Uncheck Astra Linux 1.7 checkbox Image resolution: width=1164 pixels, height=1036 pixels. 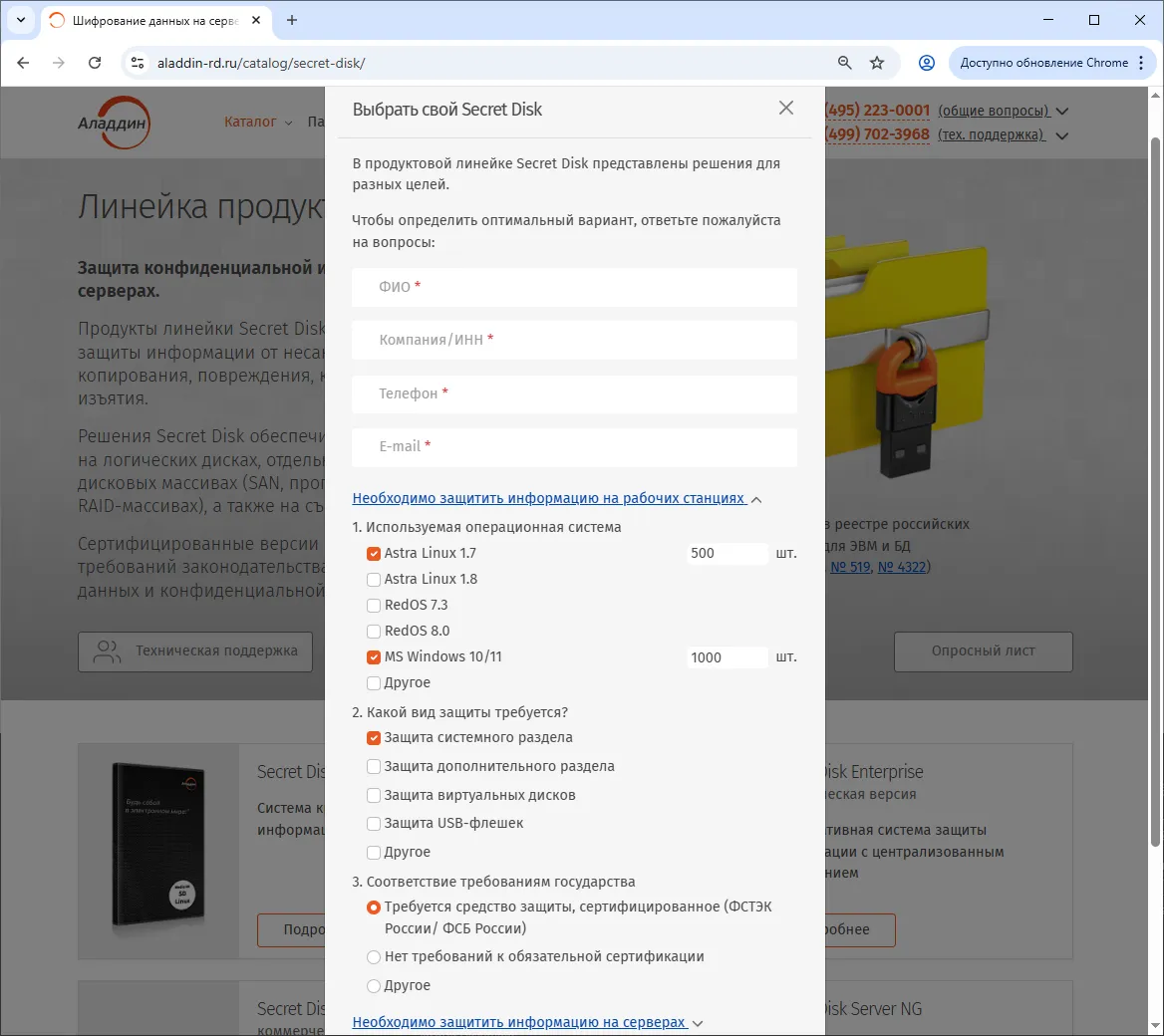pos(374,554)
